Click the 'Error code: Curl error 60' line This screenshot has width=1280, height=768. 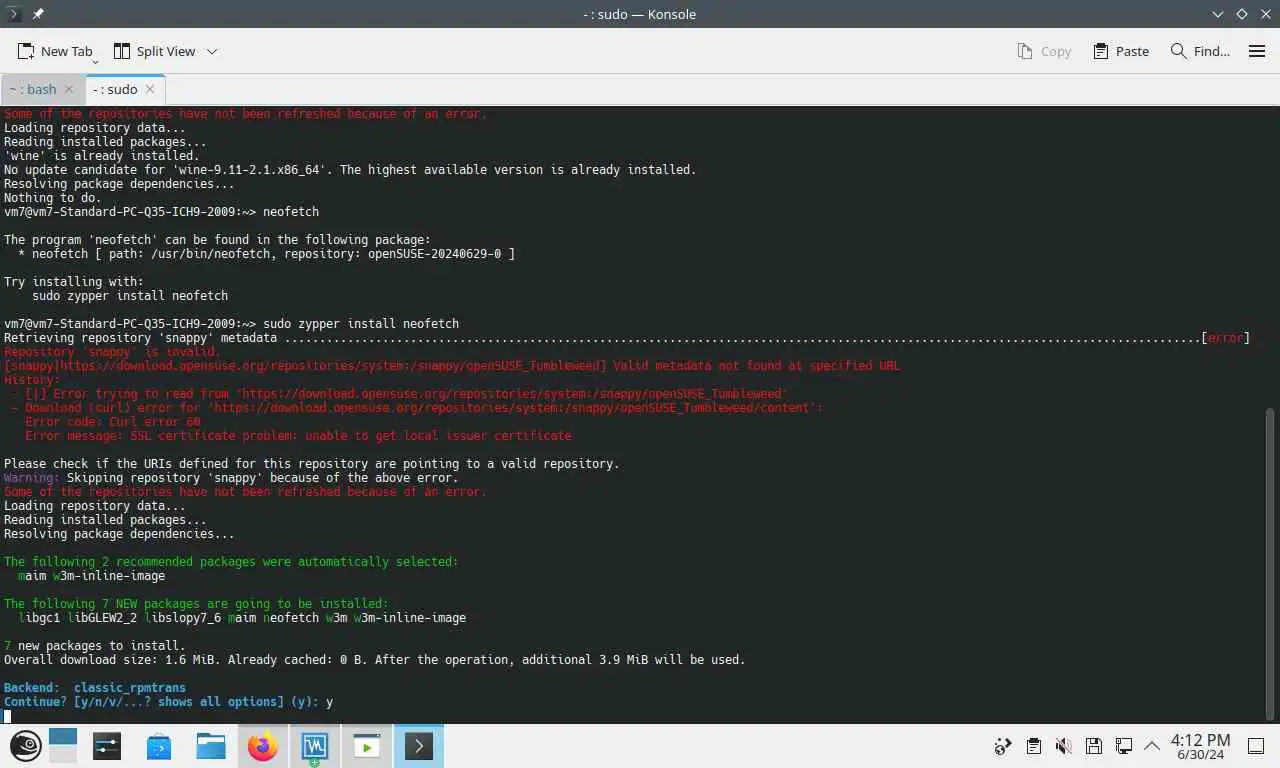(x=113, y=422)
